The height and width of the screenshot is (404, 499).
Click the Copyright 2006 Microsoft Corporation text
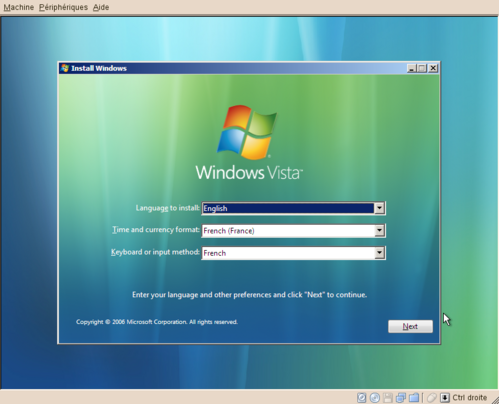[x=157, y=322]
